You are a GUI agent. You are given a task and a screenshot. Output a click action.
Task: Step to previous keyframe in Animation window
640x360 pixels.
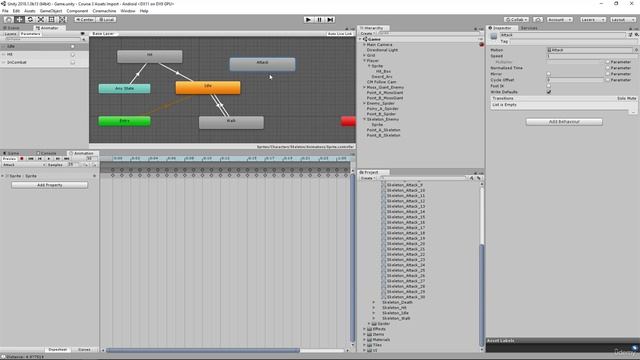tap(40, 159)
